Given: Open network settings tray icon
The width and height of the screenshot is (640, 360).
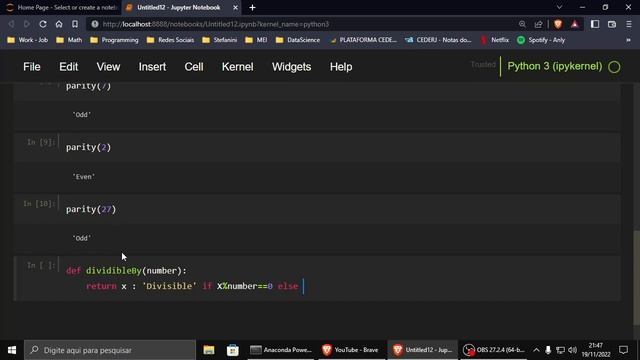Looking at the screenshot, I should coord(560,350).
